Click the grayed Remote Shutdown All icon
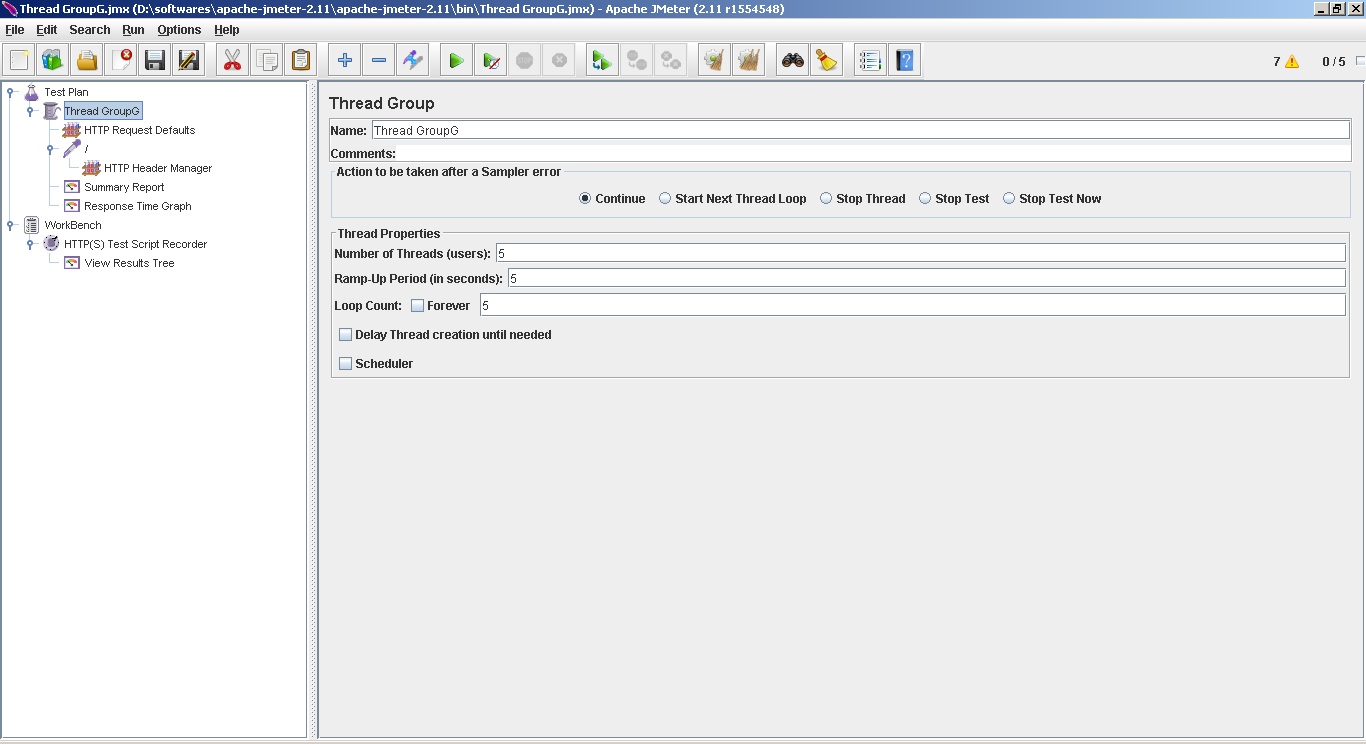The width and height of the screenshot is (1366, 744). pos(671,60)
